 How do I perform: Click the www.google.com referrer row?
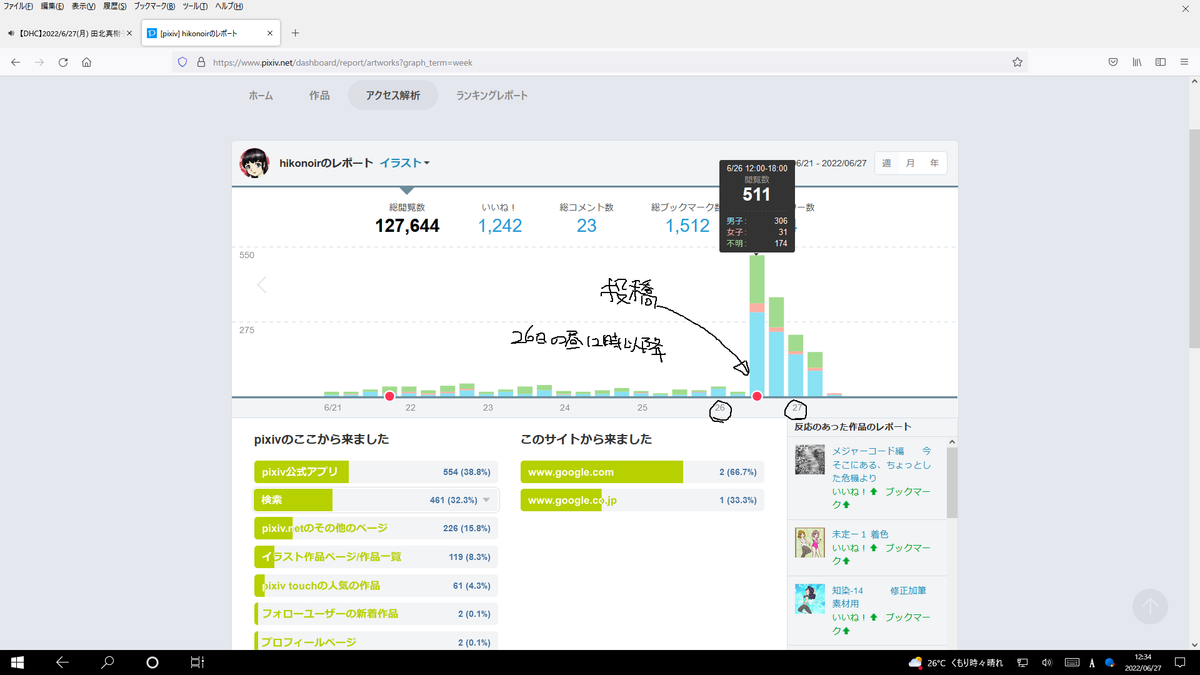642,472
